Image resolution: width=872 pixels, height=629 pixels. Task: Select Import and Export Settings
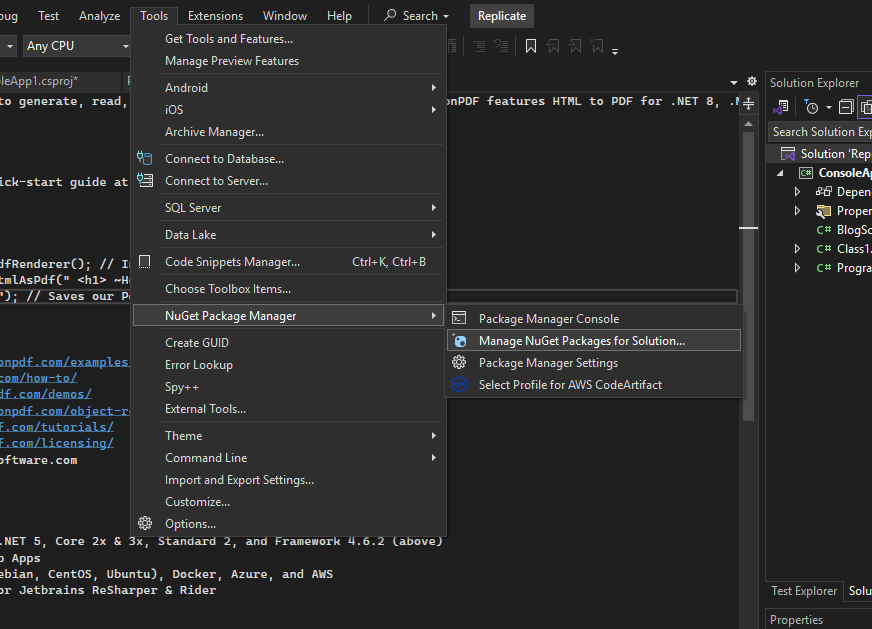coord(289,479)
